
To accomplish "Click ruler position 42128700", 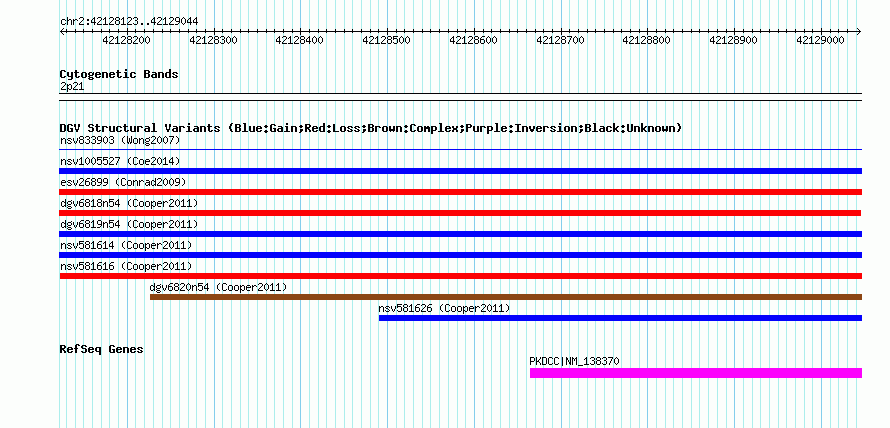I will pos(561,40).
